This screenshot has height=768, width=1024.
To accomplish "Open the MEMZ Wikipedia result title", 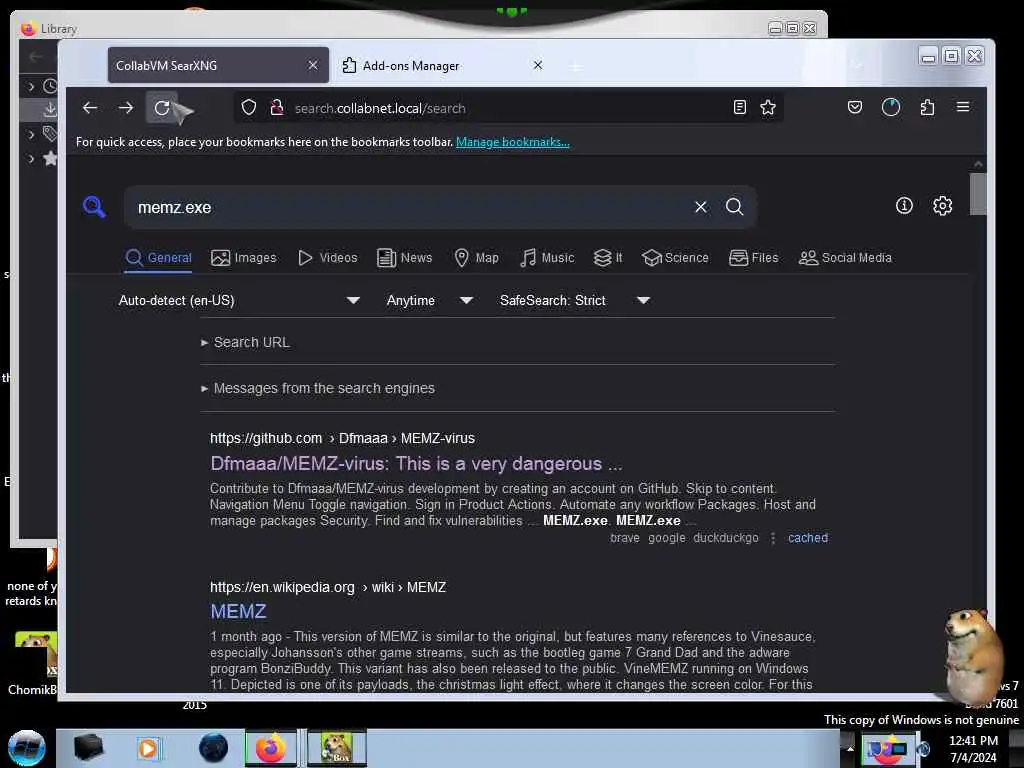I will [x=238, y=611].
